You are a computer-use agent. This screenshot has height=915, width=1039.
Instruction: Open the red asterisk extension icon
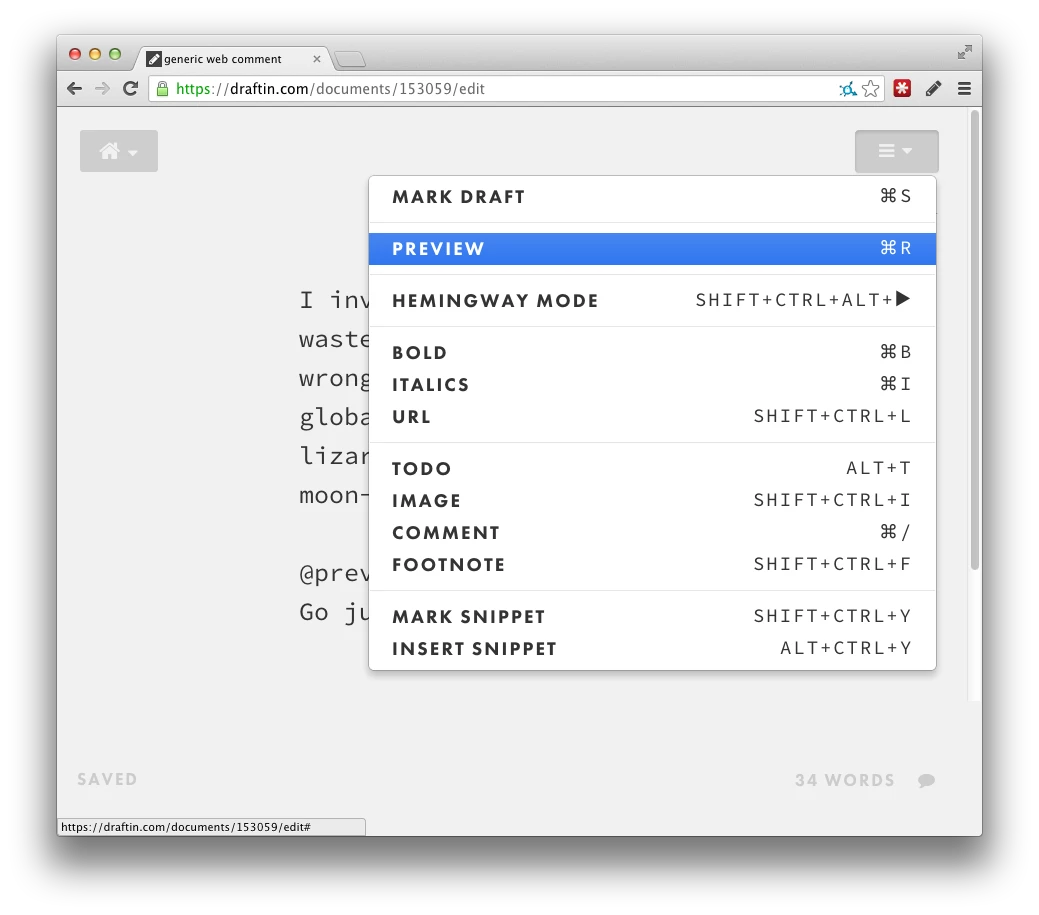tap(902, 88)
